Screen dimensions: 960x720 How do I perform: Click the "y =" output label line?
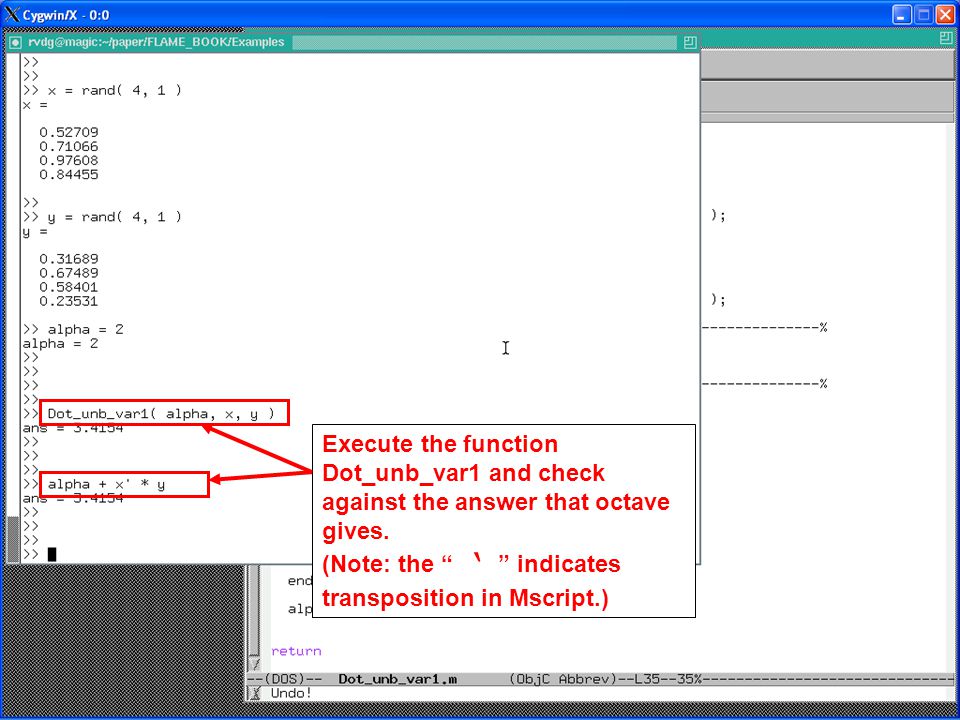coord(35,232)
